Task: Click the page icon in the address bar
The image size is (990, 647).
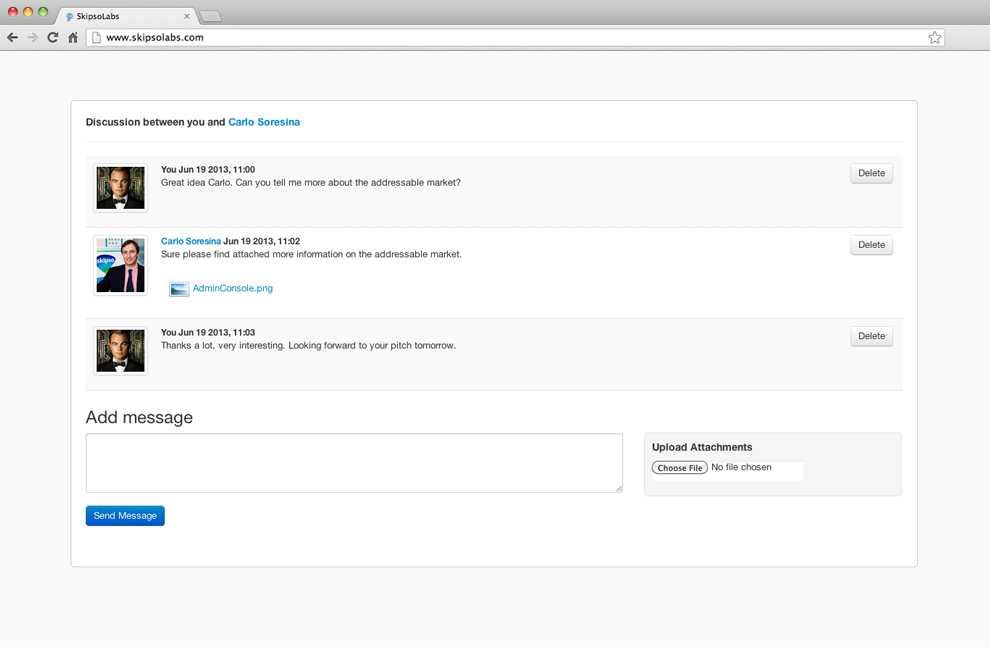Action: [x=97, y=37]
